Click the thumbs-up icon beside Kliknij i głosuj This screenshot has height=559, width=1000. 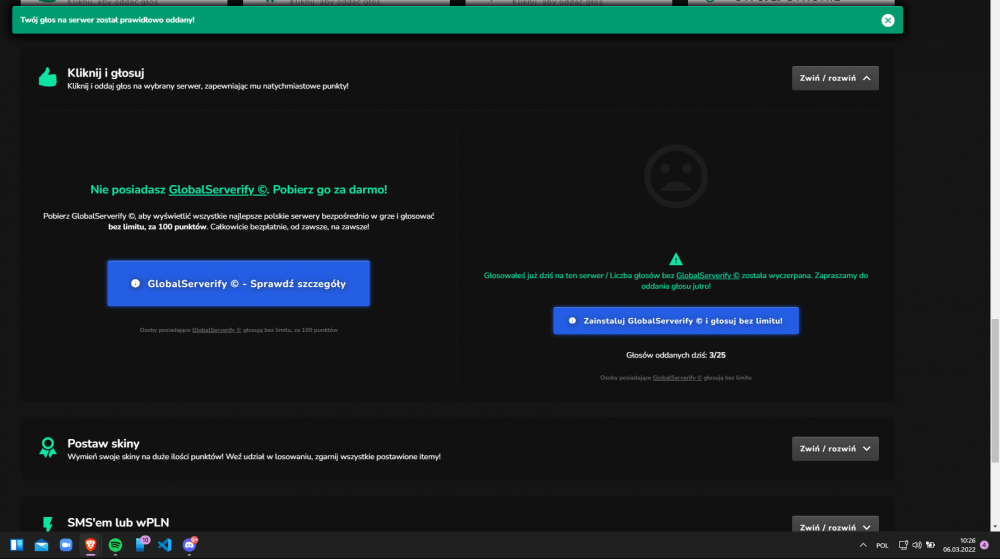click(x=48, y=78)
